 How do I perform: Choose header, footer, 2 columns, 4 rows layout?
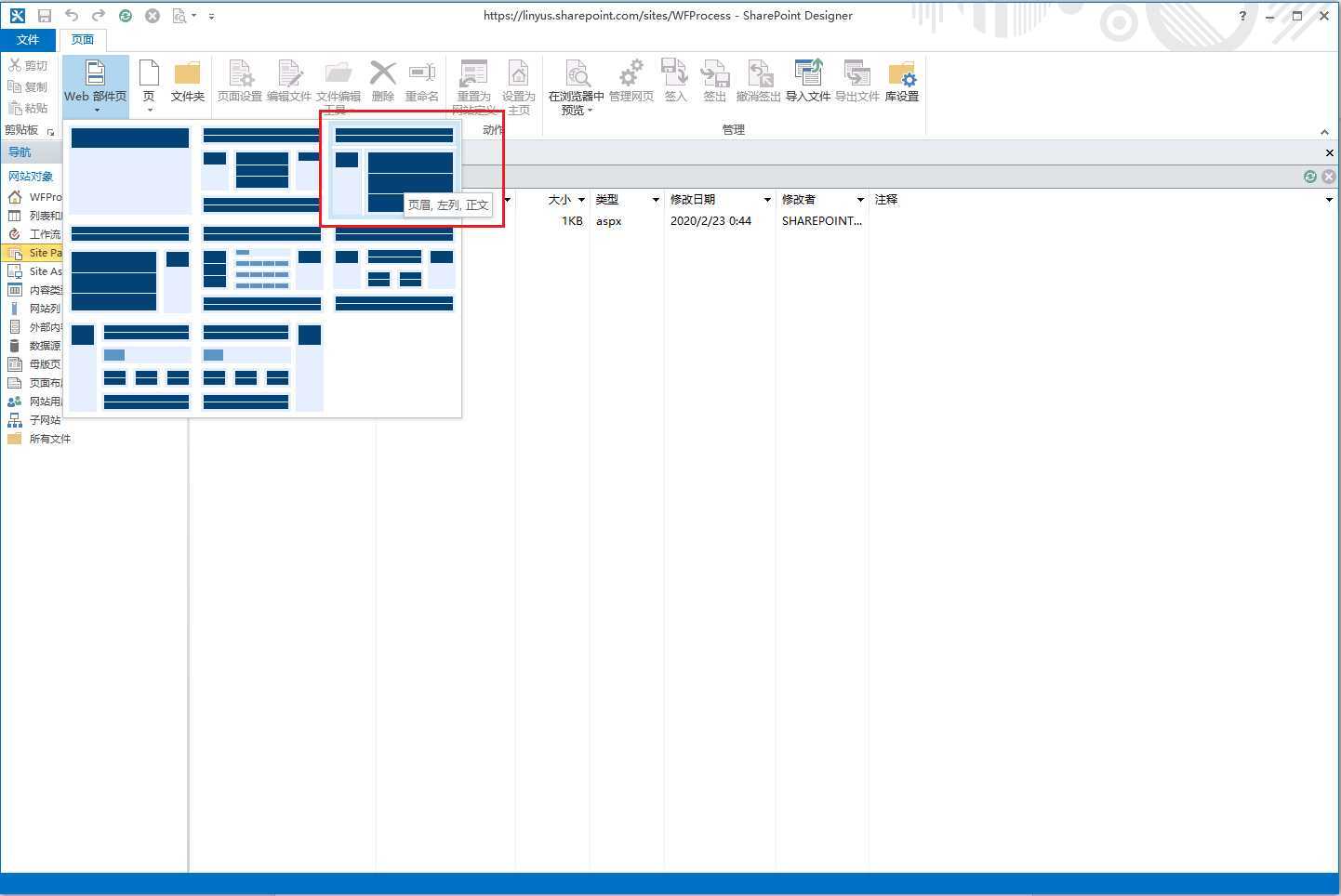coord(262,269)
